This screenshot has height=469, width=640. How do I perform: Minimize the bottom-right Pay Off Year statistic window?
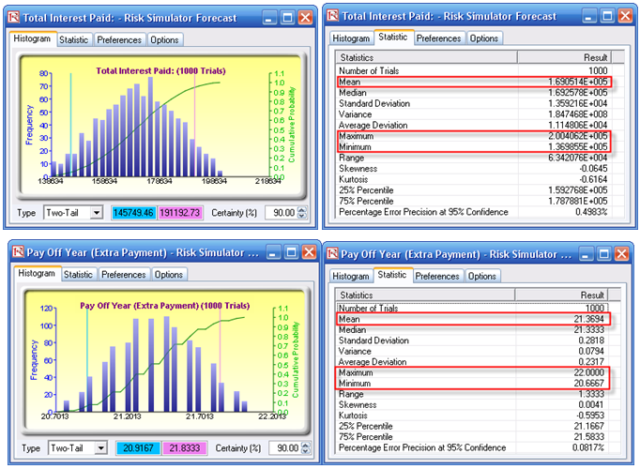585,254
